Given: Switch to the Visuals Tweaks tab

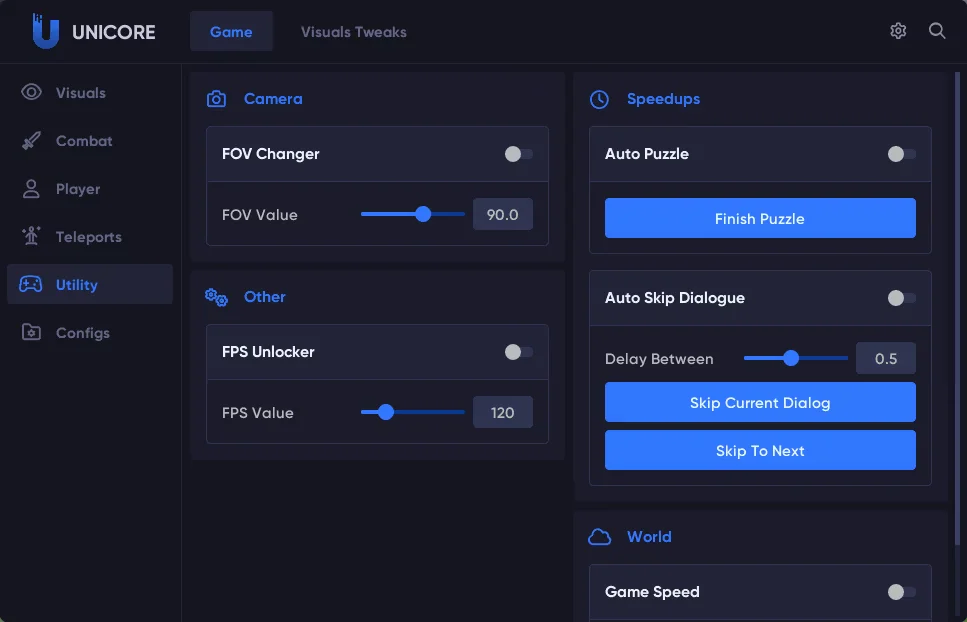Looking at the screenshot, I should 354,32.
